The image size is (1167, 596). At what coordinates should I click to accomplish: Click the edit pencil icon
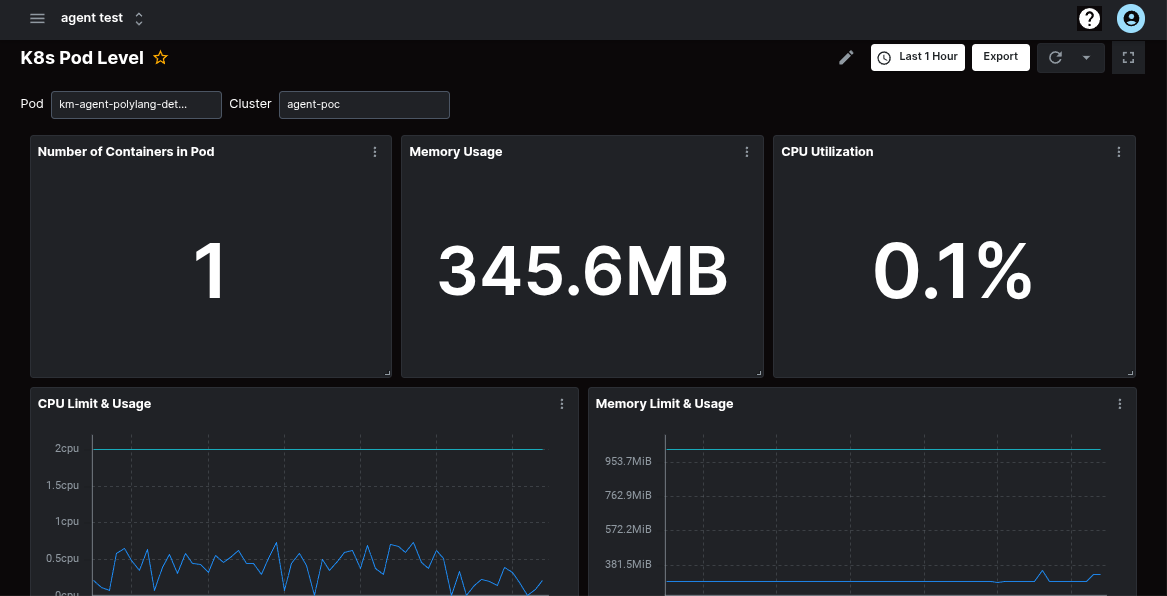click(845, 57)
